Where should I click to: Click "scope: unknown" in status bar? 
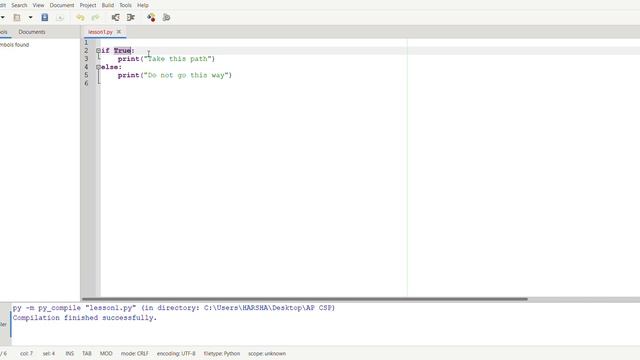point(267,353)
